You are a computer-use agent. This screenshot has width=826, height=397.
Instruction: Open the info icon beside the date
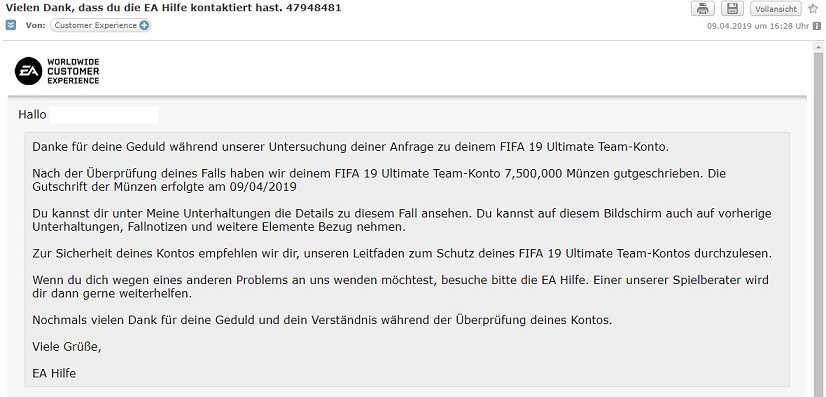tap(817, 25)
